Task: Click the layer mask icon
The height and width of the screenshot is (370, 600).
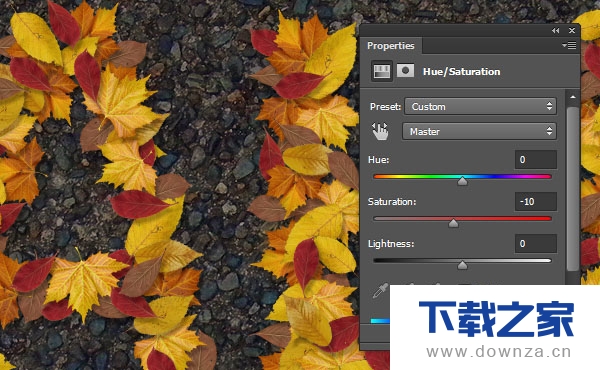Action: pos(405,71)
